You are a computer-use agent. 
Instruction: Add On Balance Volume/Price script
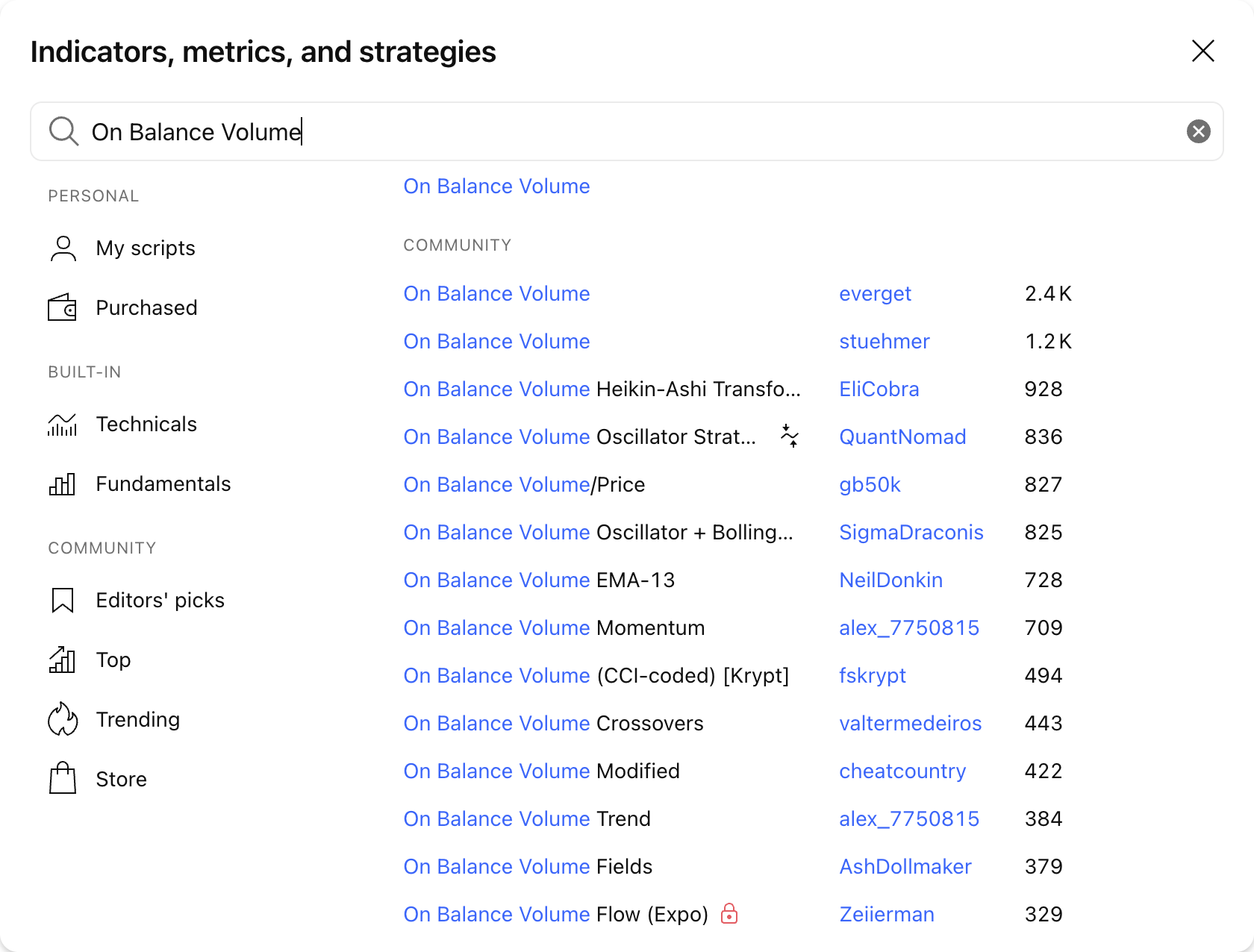tap(525, 484)
